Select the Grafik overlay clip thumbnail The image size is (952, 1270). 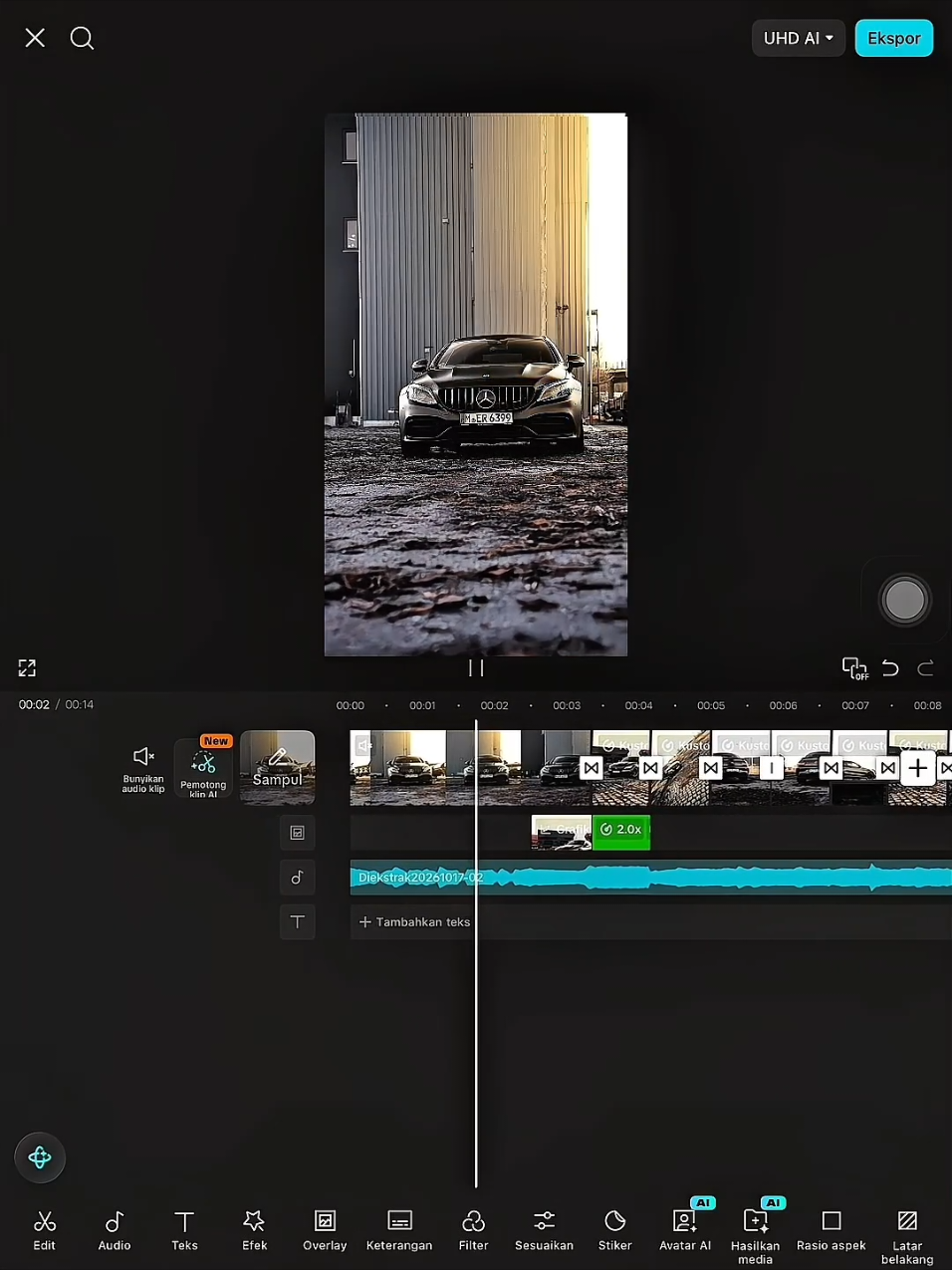pos(562,832)
